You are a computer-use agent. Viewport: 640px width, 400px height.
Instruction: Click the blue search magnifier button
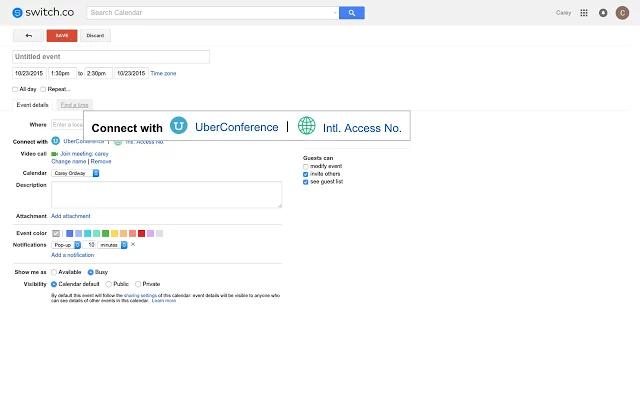351,13
